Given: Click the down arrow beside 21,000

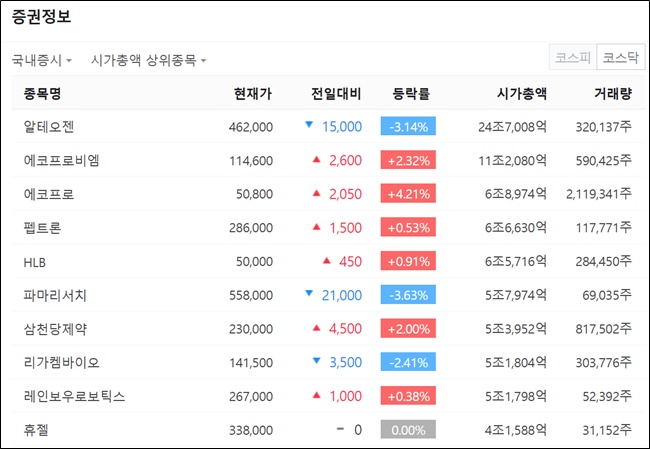Looking at the screenshot, I should pos(309,293).
